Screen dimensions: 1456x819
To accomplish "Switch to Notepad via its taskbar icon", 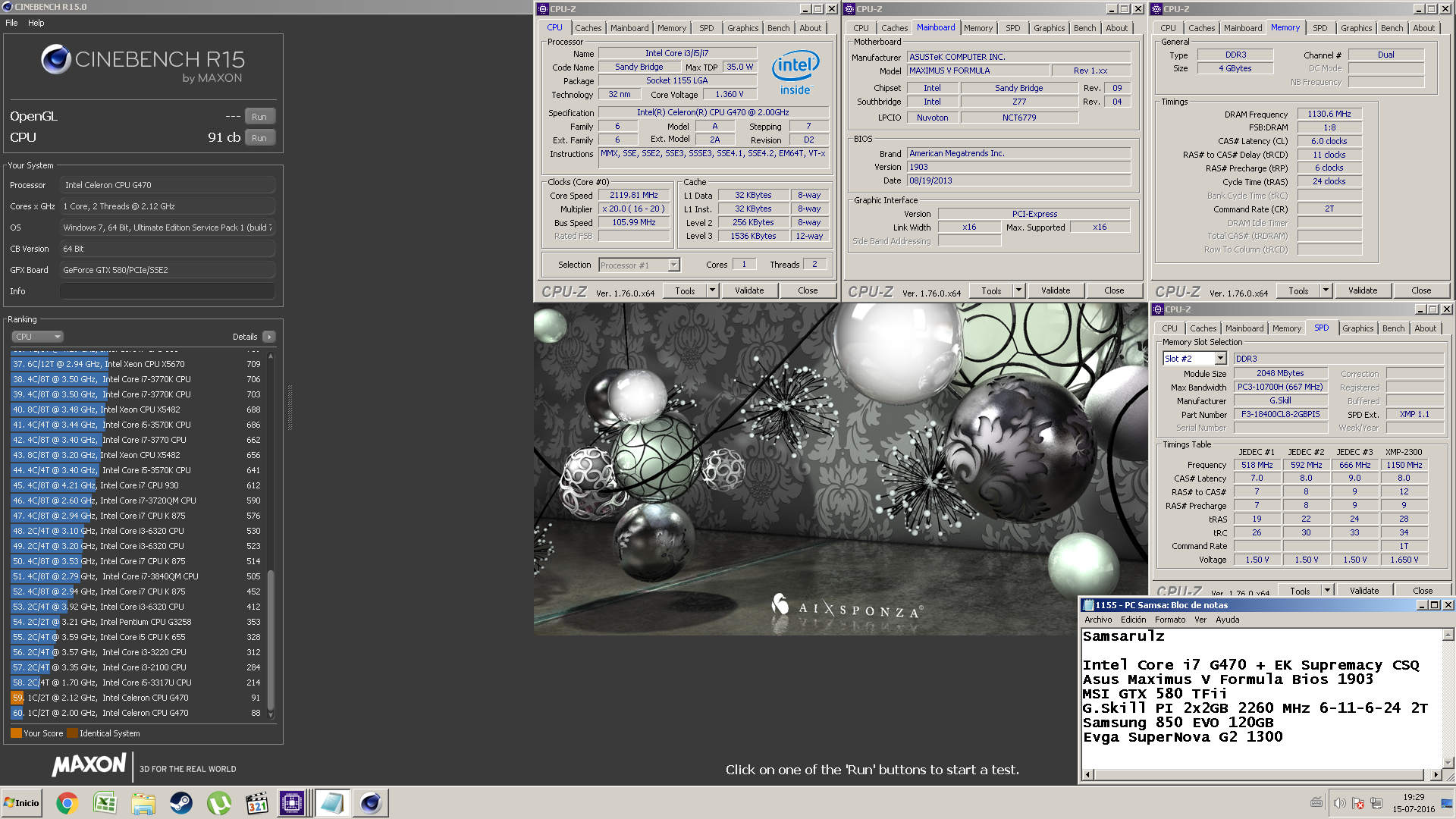I will point(331,803).
